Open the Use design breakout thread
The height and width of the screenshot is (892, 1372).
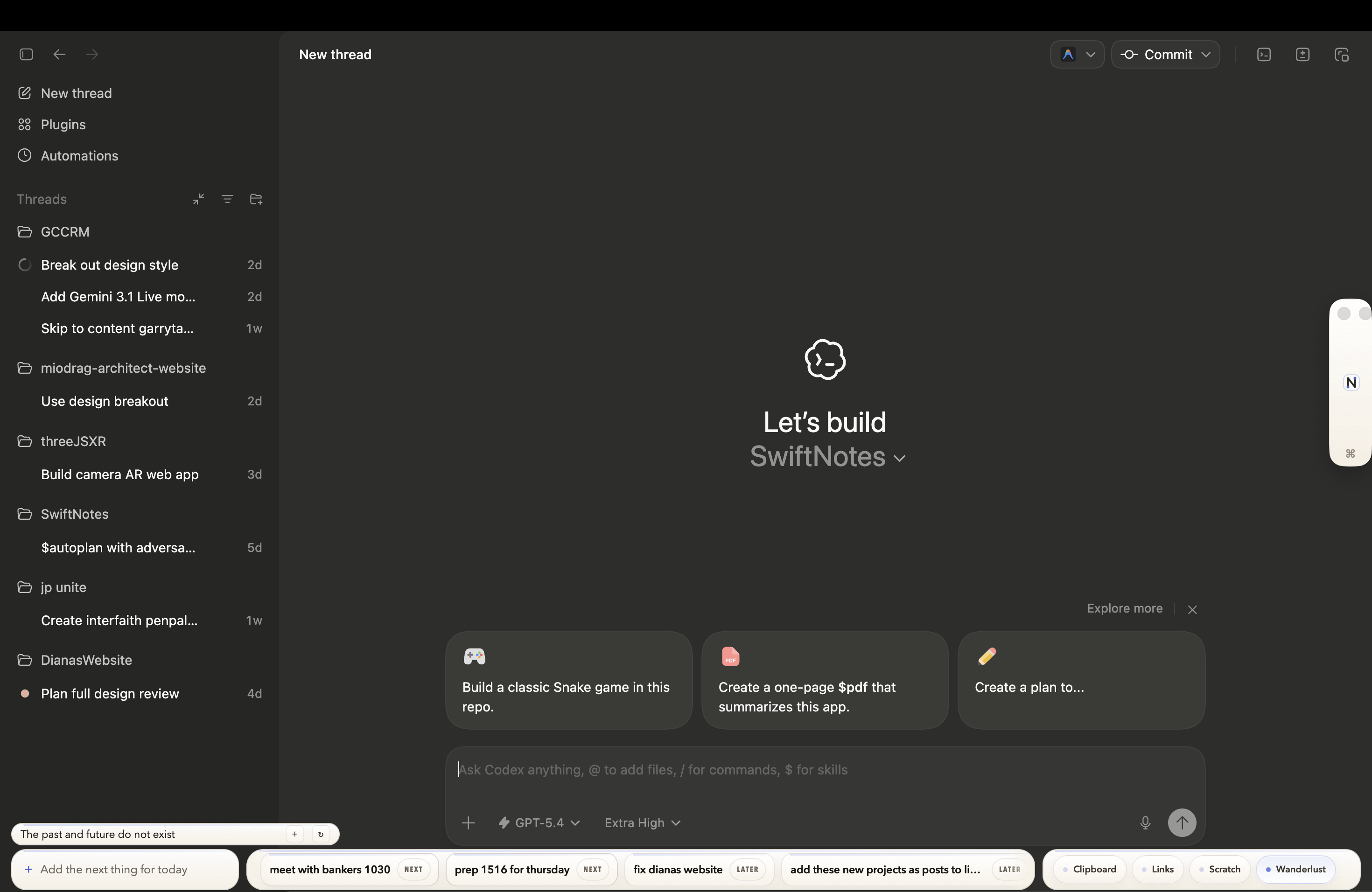139,401
